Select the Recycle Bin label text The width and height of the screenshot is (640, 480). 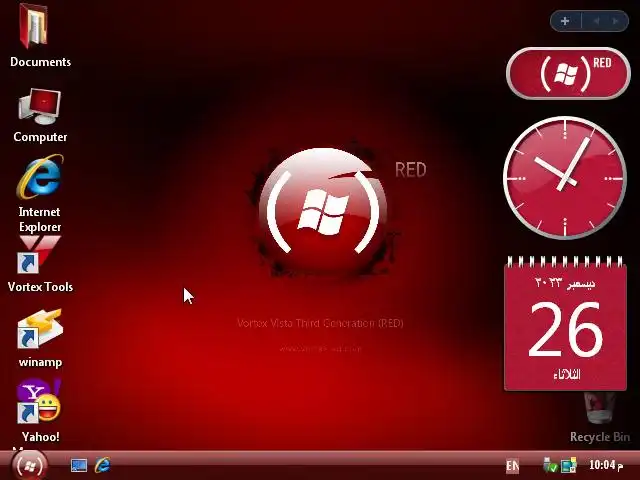pos(600,437)
